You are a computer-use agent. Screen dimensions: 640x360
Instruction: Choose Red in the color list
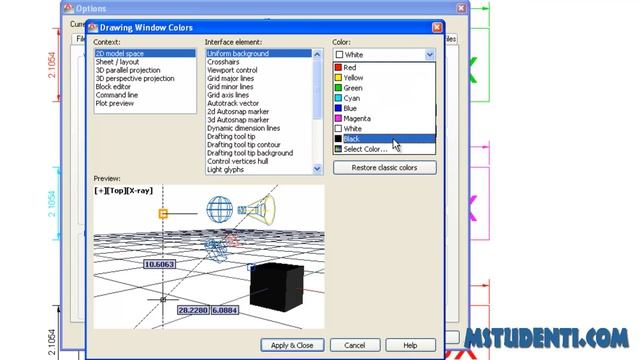[384, 67]
